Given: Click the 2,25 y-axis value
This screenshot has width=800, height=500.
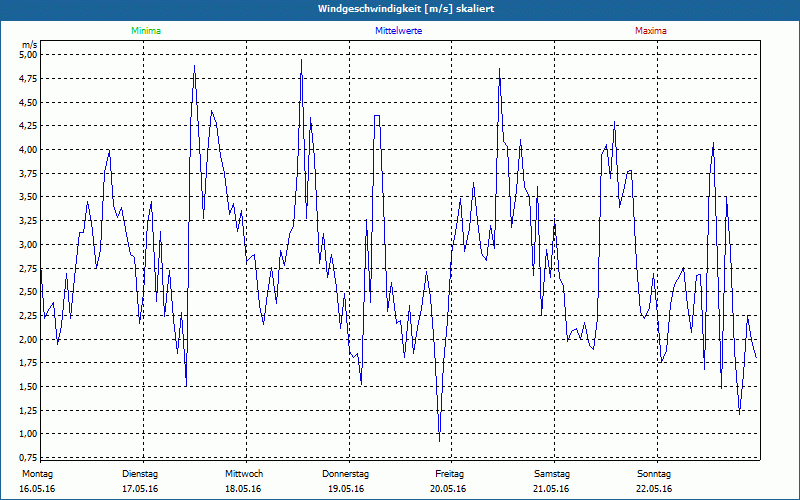Looking at the screenshot, I should [x=29, y=316].
